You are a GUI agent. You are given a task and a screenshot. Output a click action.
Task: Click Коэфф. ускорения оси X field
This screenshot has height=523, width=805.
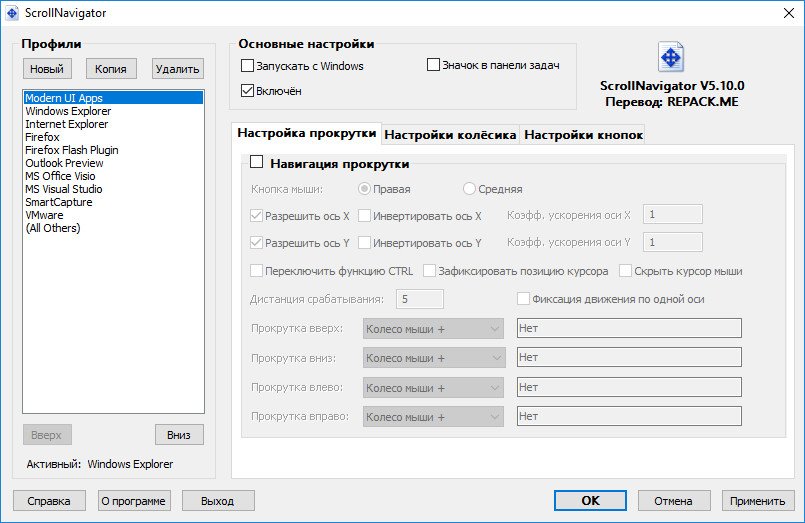click(673, 215)
